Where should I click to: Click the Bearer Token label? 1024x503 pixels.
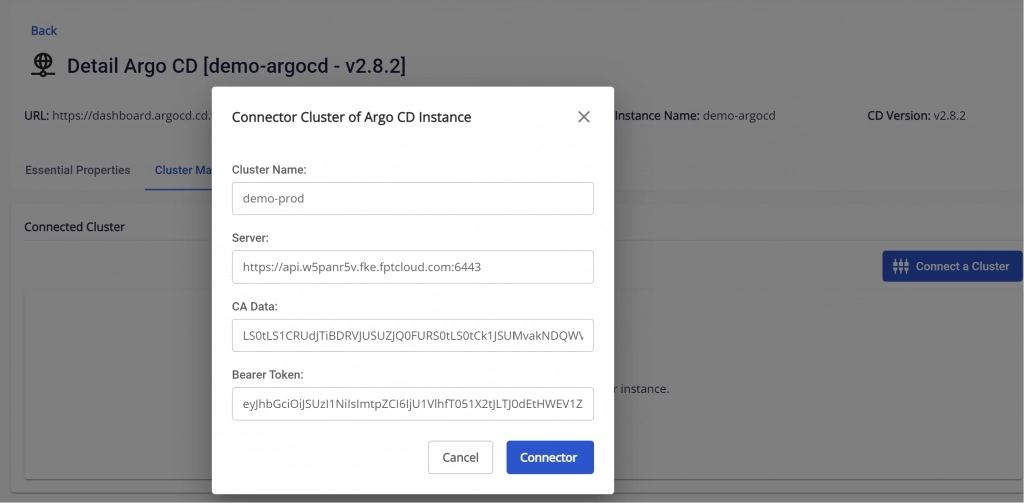268,375
